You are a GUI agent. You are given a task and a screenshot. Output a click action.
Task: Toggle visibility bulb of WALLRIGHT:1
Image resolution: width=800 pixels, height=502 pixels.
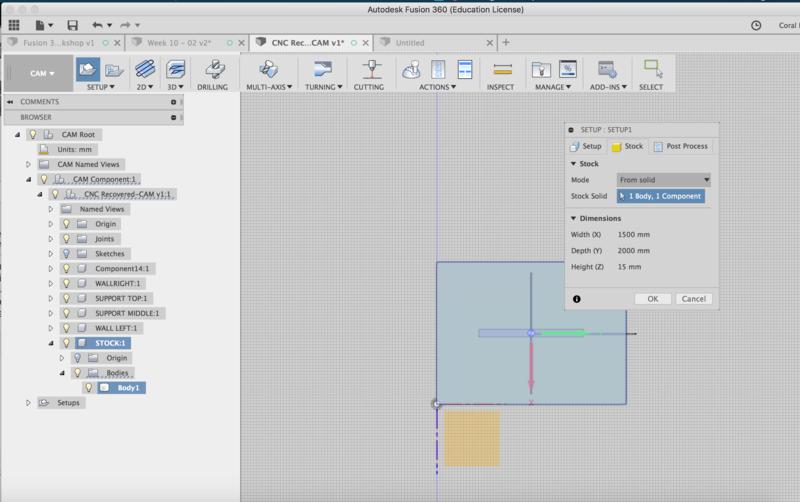tap(66, 283)
